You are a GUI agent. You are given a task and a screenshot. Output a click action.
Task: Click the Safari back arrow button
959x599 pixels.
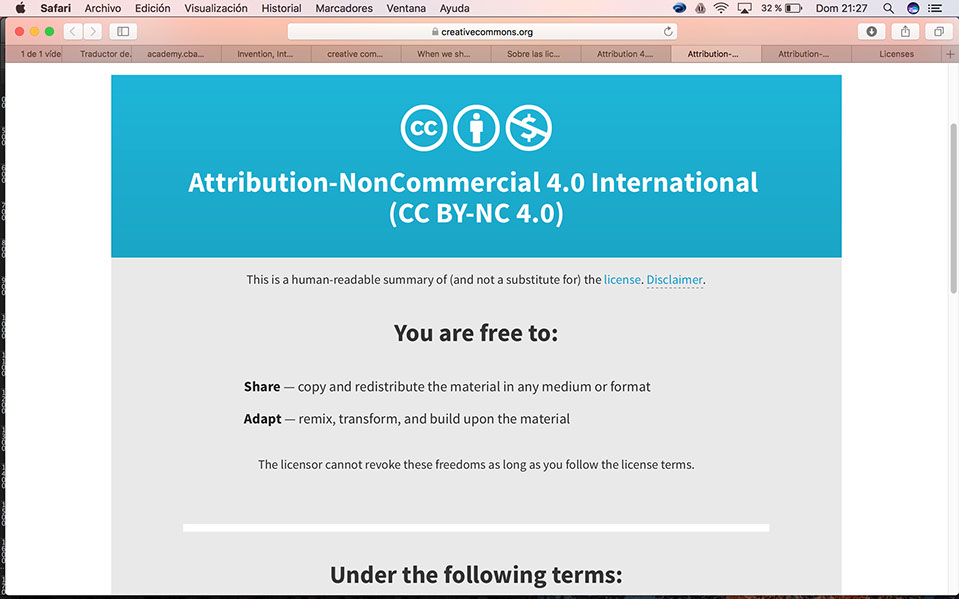tap(73, 31)
